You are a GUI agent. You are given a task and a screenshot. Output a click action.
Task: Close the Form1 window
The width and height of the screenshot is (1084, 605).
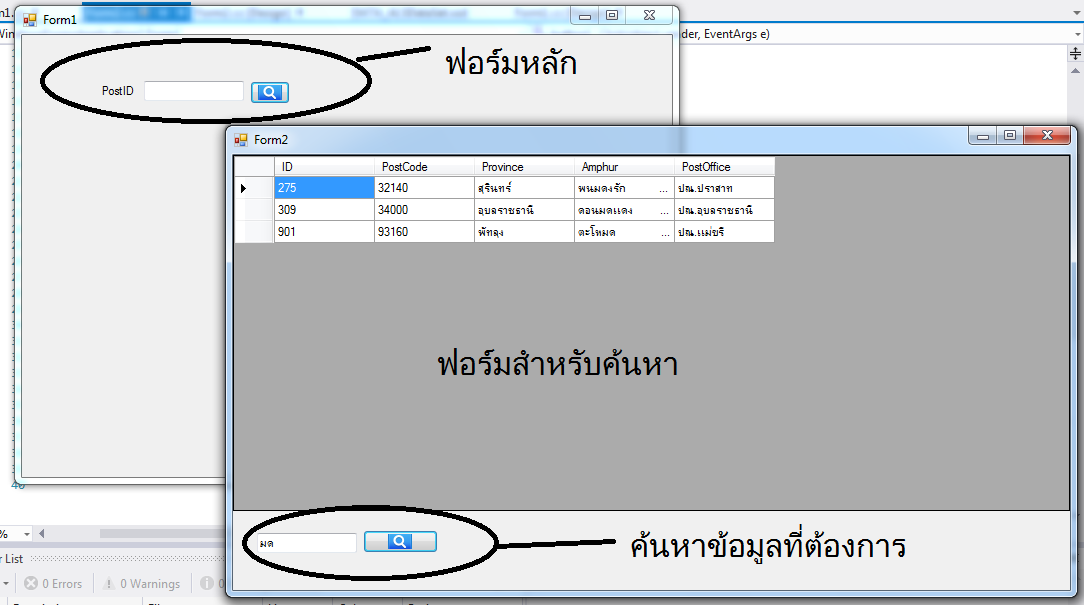[x=649, y=16]
